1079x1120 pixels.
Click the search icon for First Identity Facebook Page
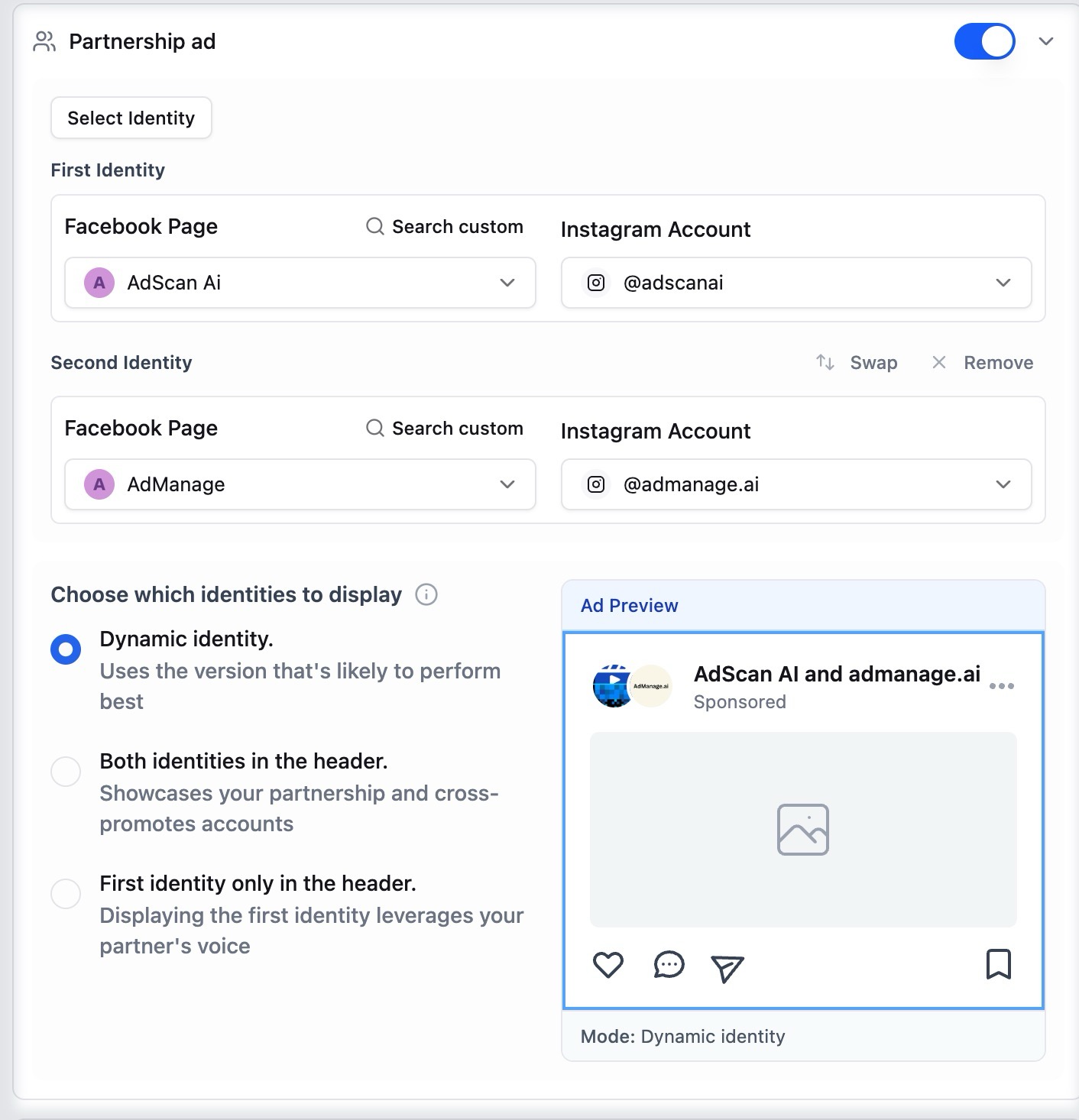[x=374, y=226]
